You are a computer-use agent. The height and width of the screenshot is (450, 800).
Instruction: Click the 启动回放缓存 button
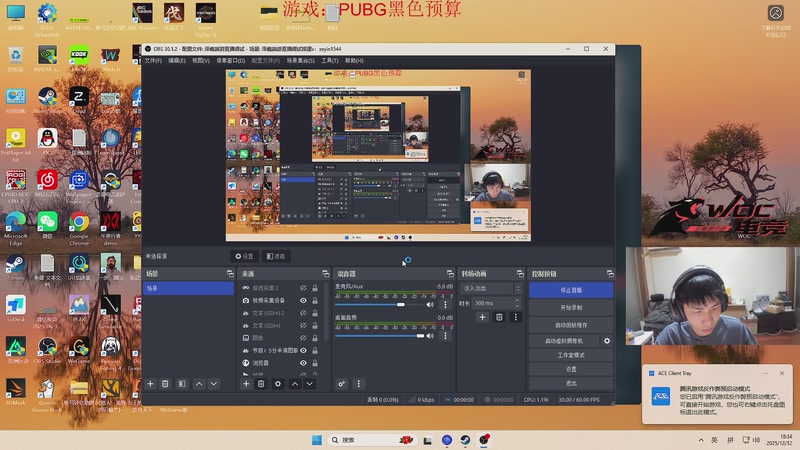pos(571,325)
